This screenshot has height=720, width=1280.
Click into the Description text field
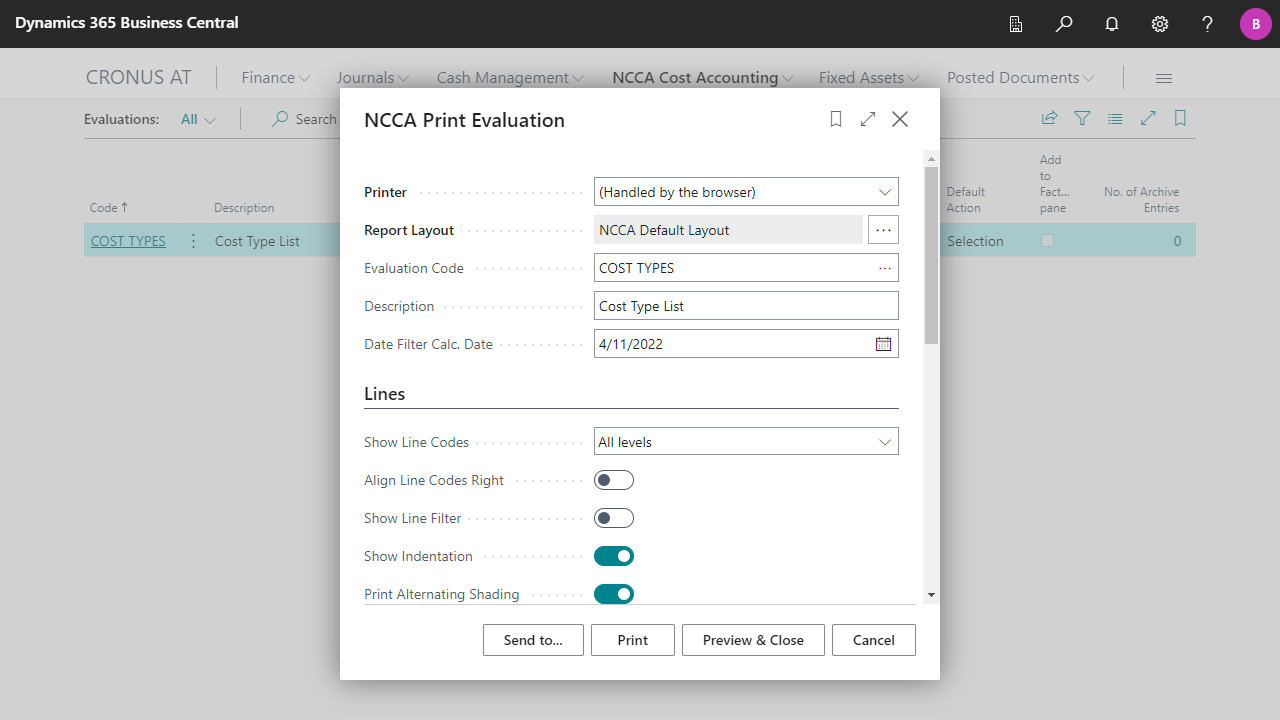click(746, 306)
